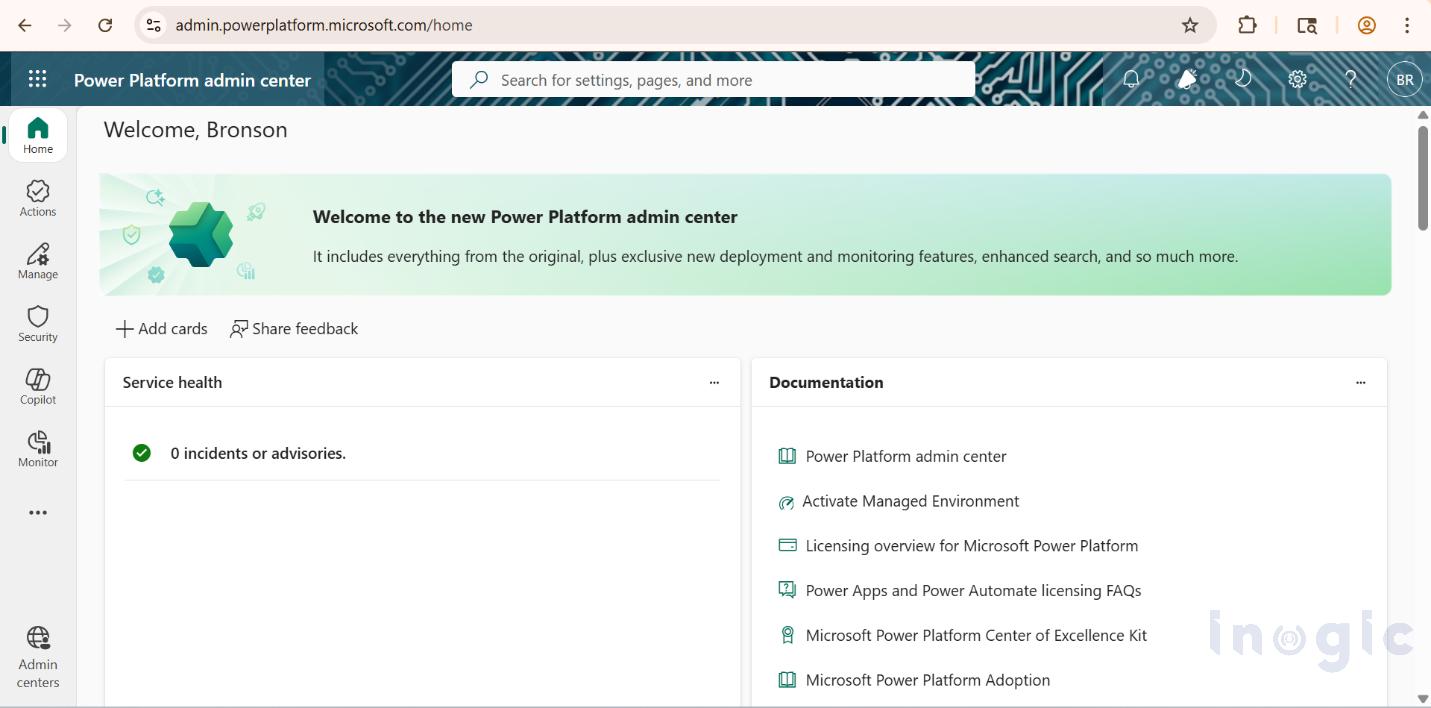This screenshot has height=708, width=1431.
Task: Click the green service health checkmark icon
Action: [x=142, y=453]
